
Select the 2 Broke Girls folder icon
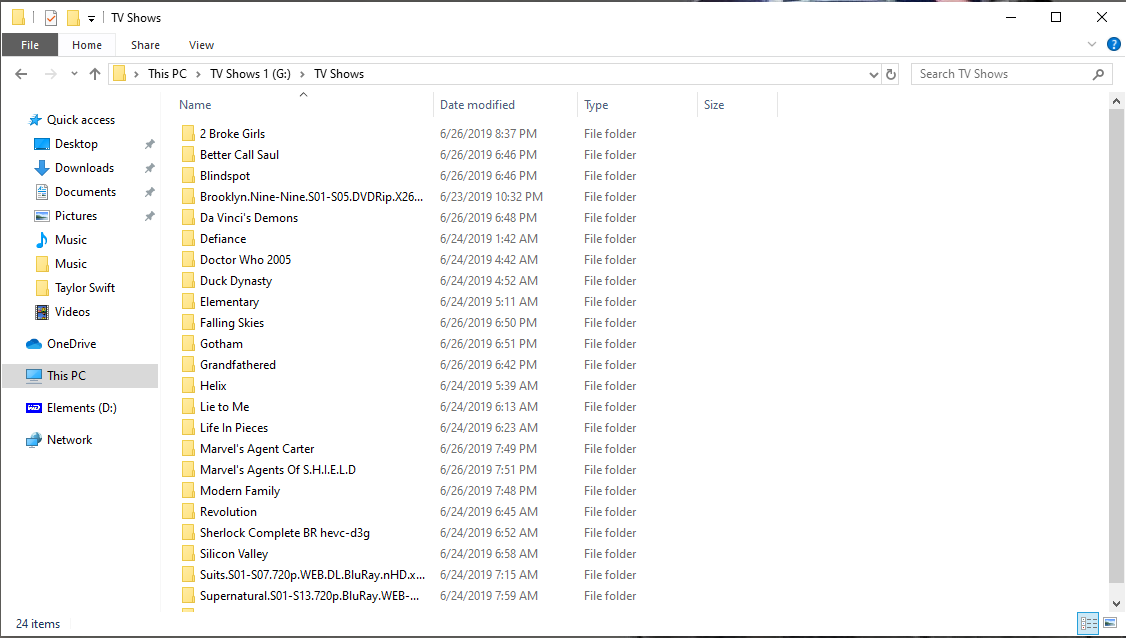[x=187, y=134]
